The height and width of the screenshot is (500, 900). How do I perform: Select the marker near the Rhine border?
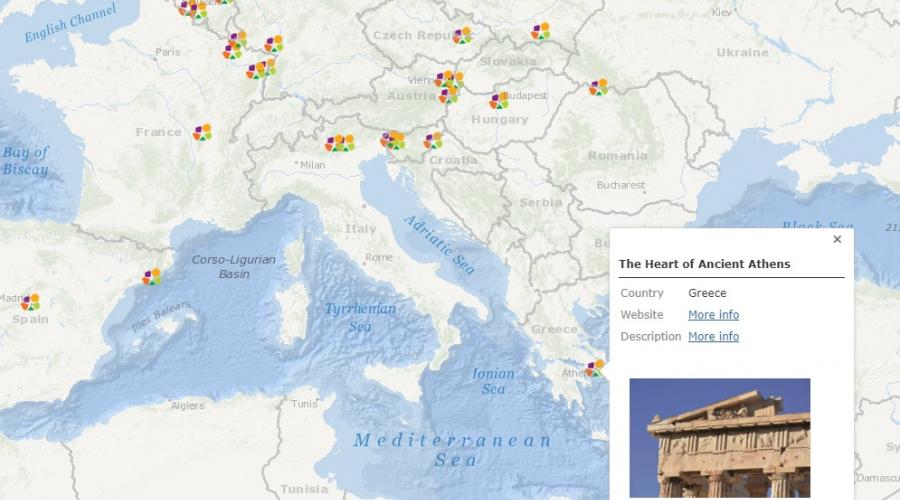[262, 69]
